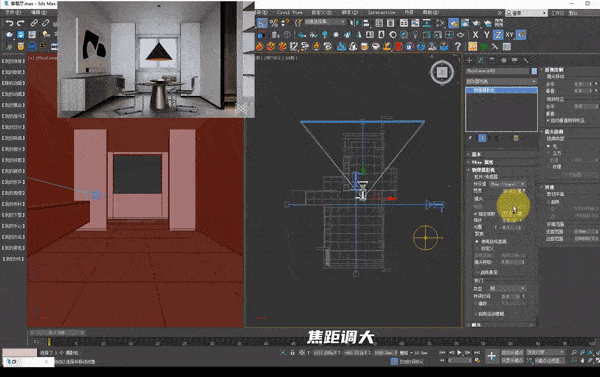This screenshot has width=600, height=377.
Task: Toggle Show End Result stack icon
Action: [x=482, y=138]
